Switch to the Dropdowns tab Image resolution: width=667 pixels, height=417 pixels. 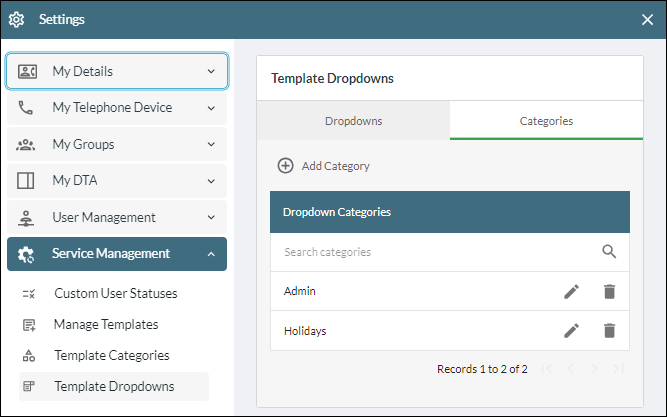(x=353, y=121)
